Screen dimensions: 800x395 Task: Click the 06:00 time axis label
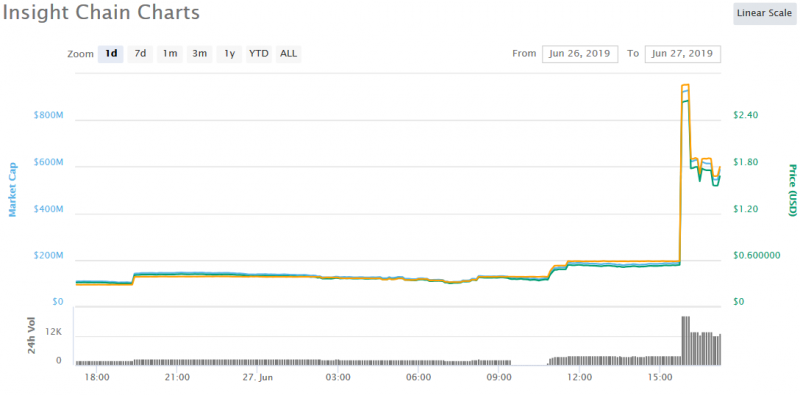click(x=418, y=378)
